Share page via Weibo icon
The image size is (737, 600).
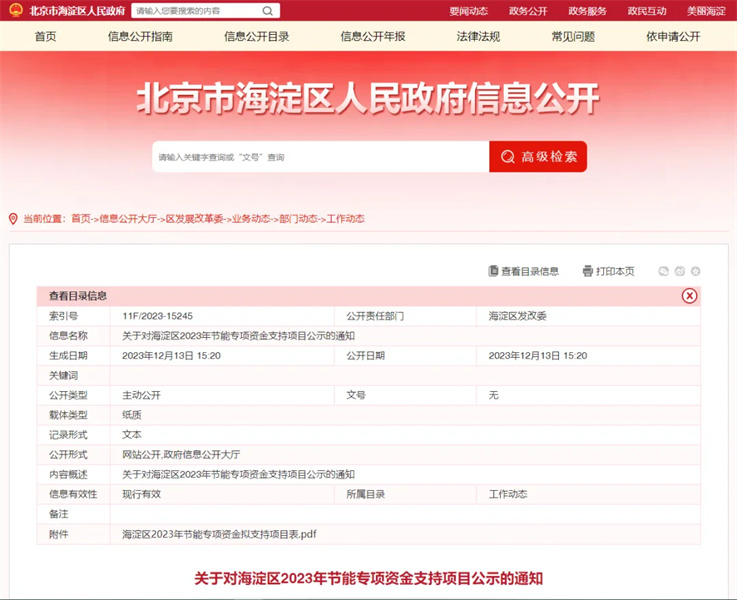[680, 271]
